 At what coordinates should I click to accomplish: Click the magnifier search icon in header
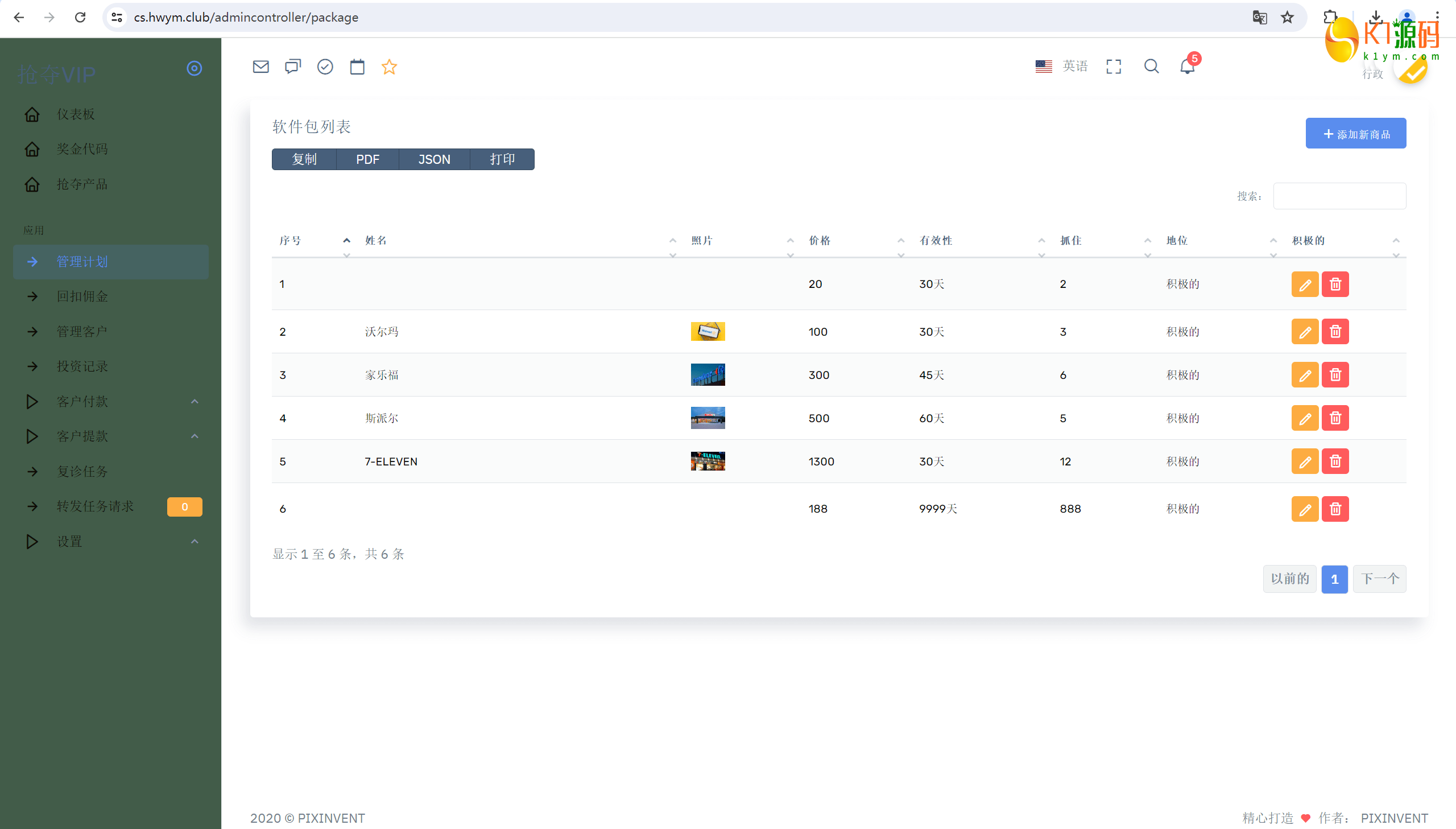pos(1151,66)
